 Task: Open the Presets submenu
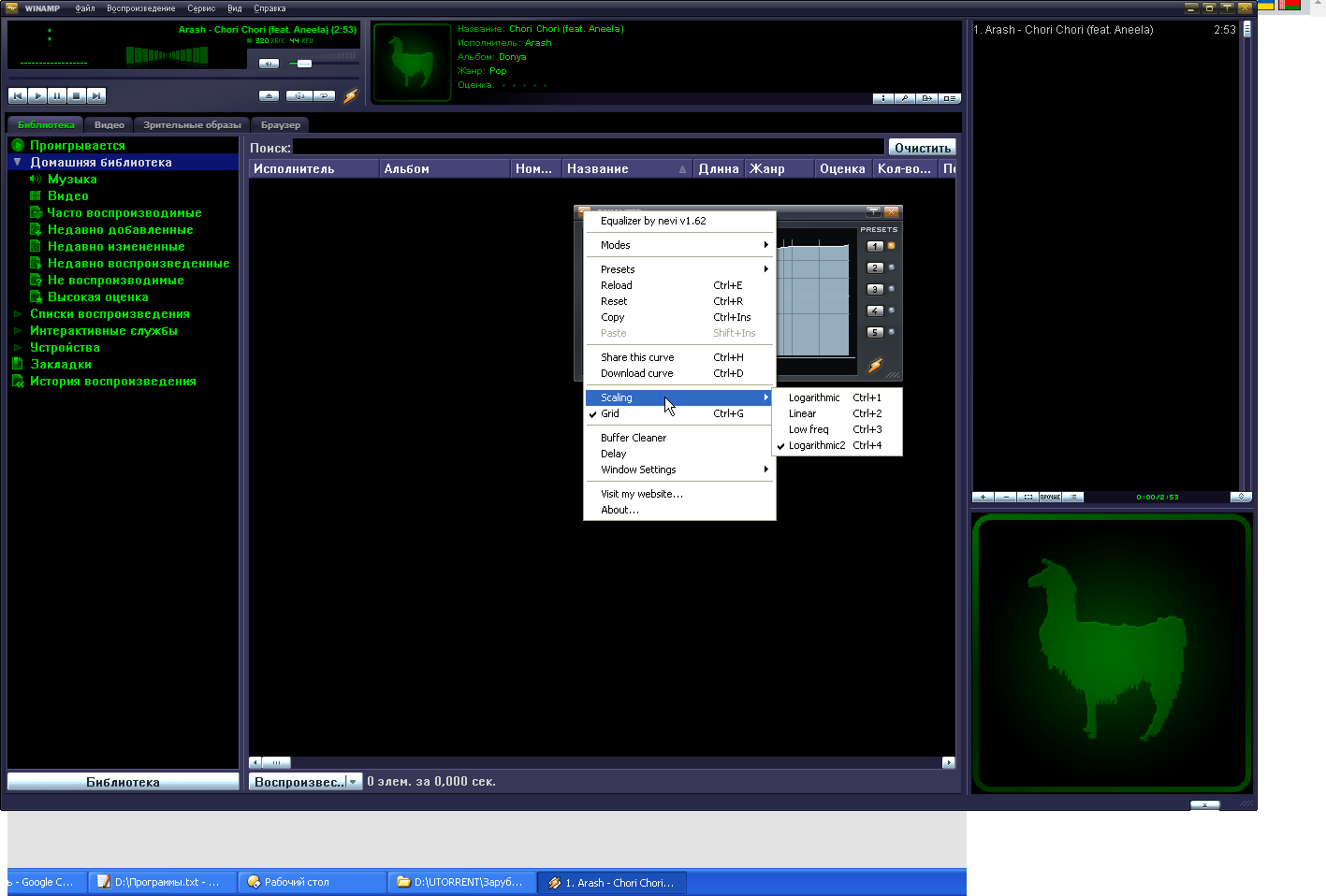coord(680,269)
